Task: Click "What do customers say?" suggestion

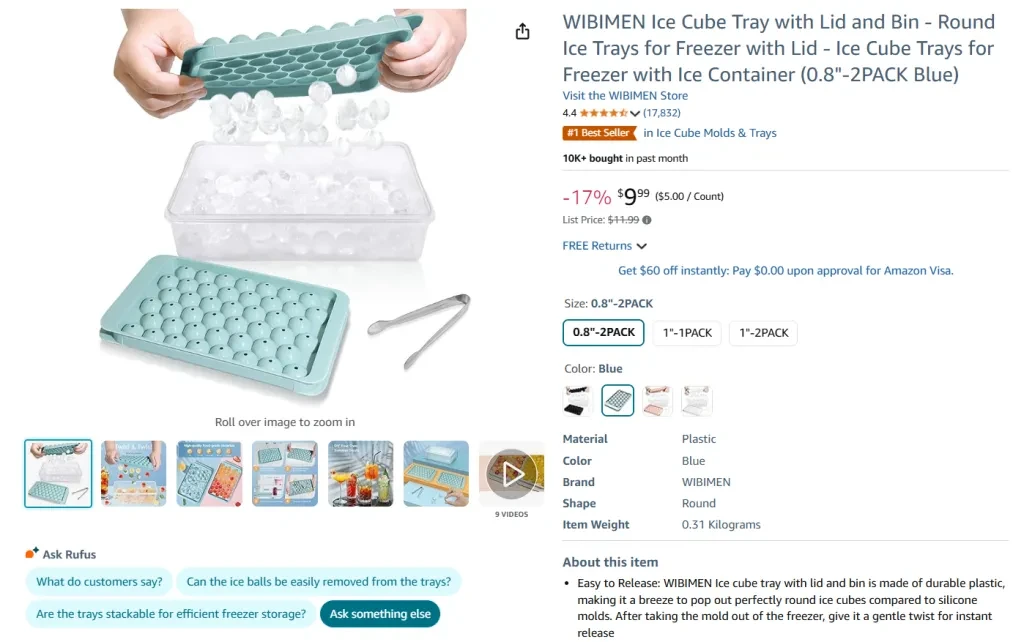Action: point(100,582)
